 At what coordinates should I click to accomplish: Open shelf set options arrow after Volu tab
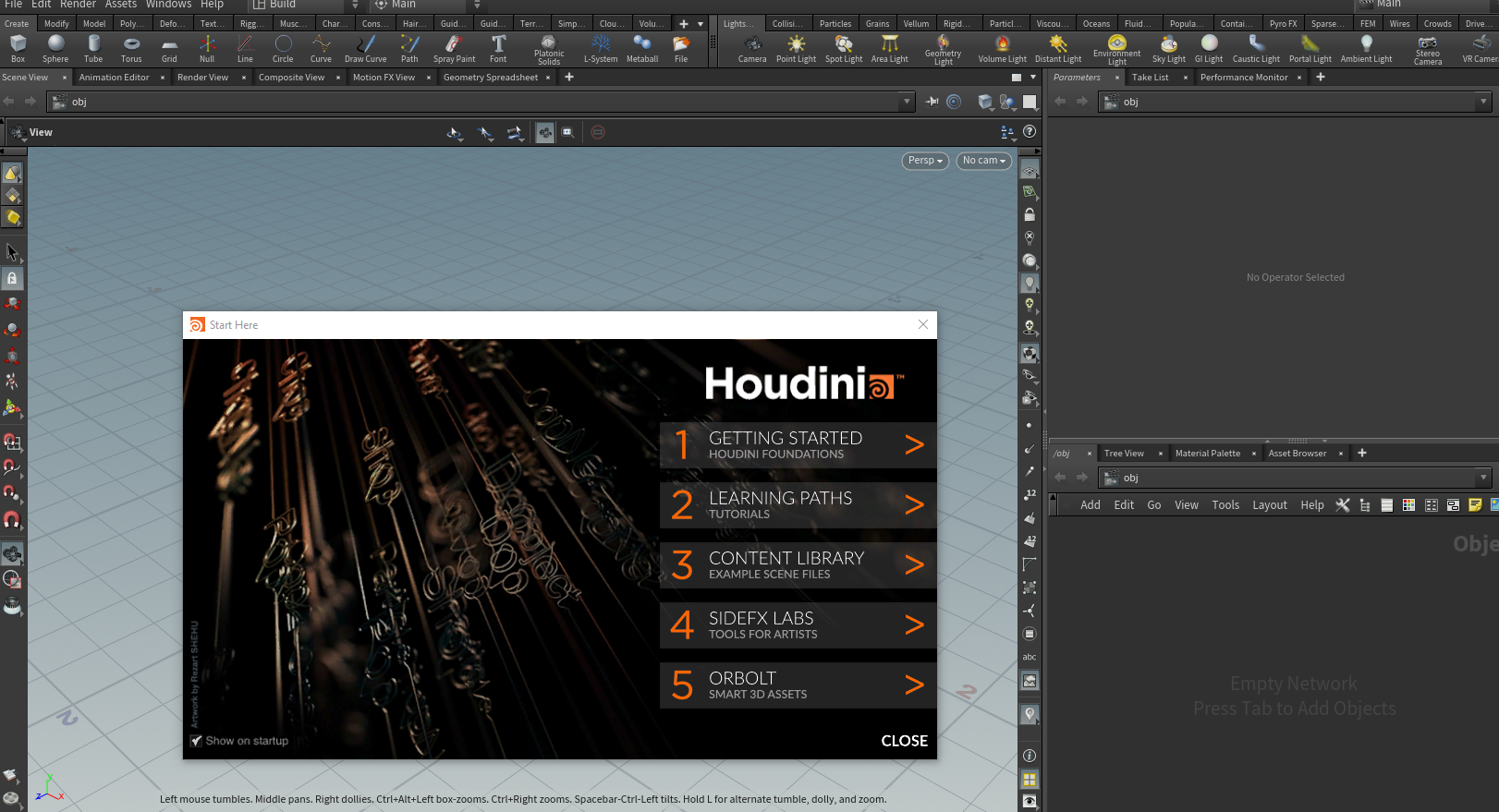(x=701, y=24)
